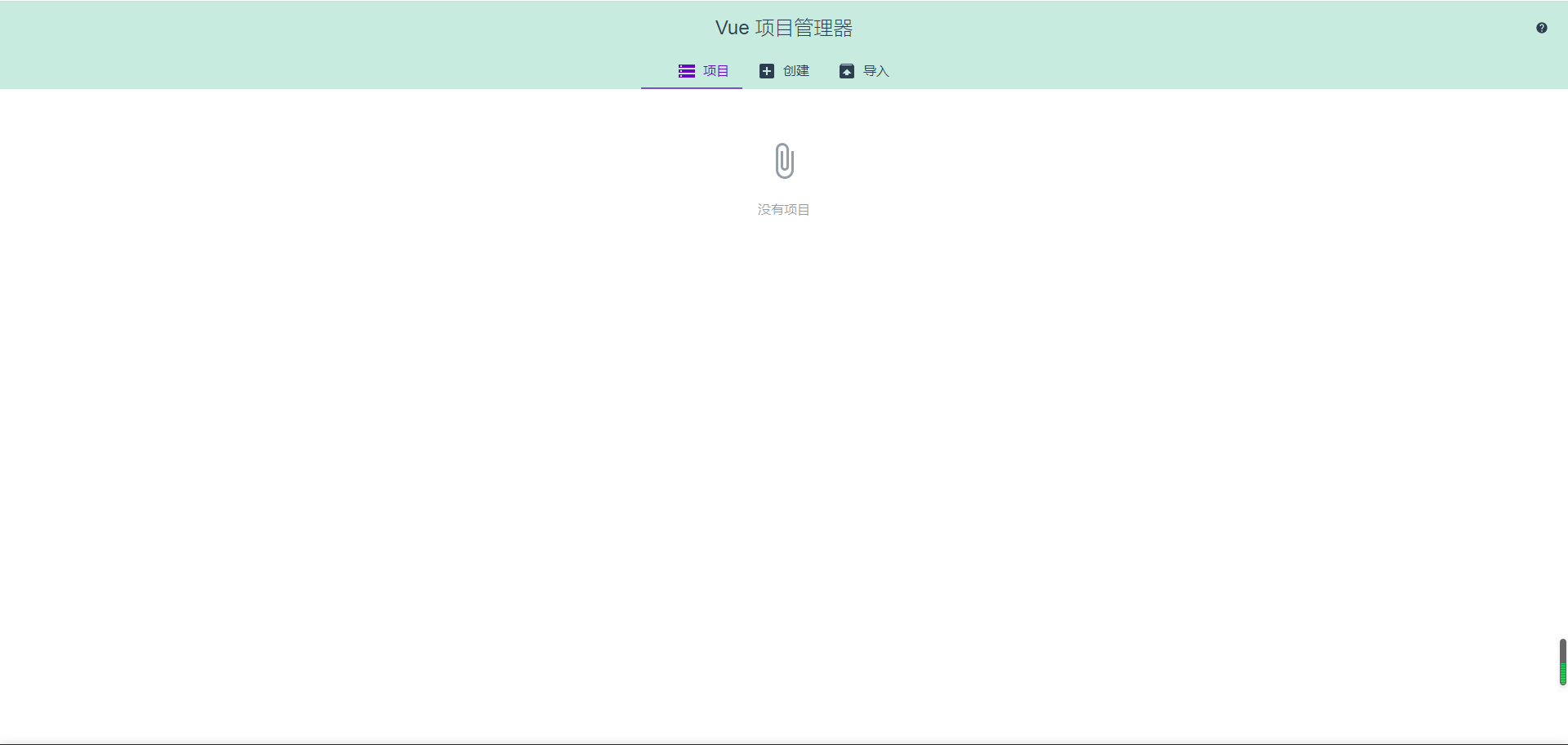Create a new project using the plus icon

pos(766,71)
